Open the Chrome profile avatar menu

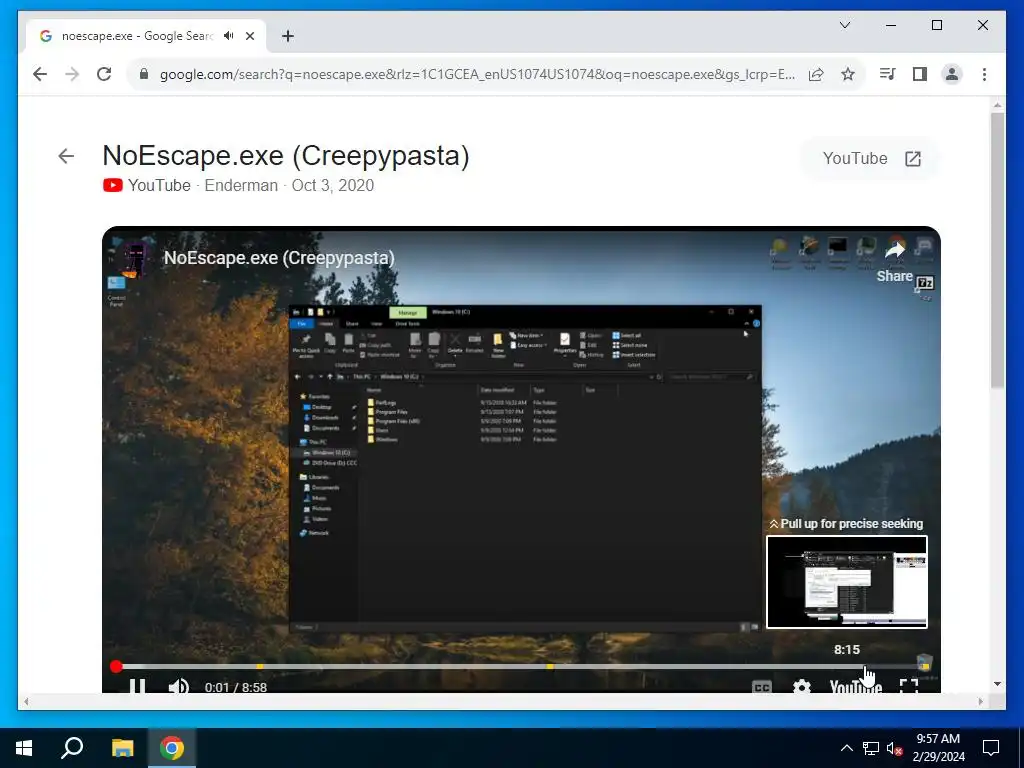(x=952, y=74)
